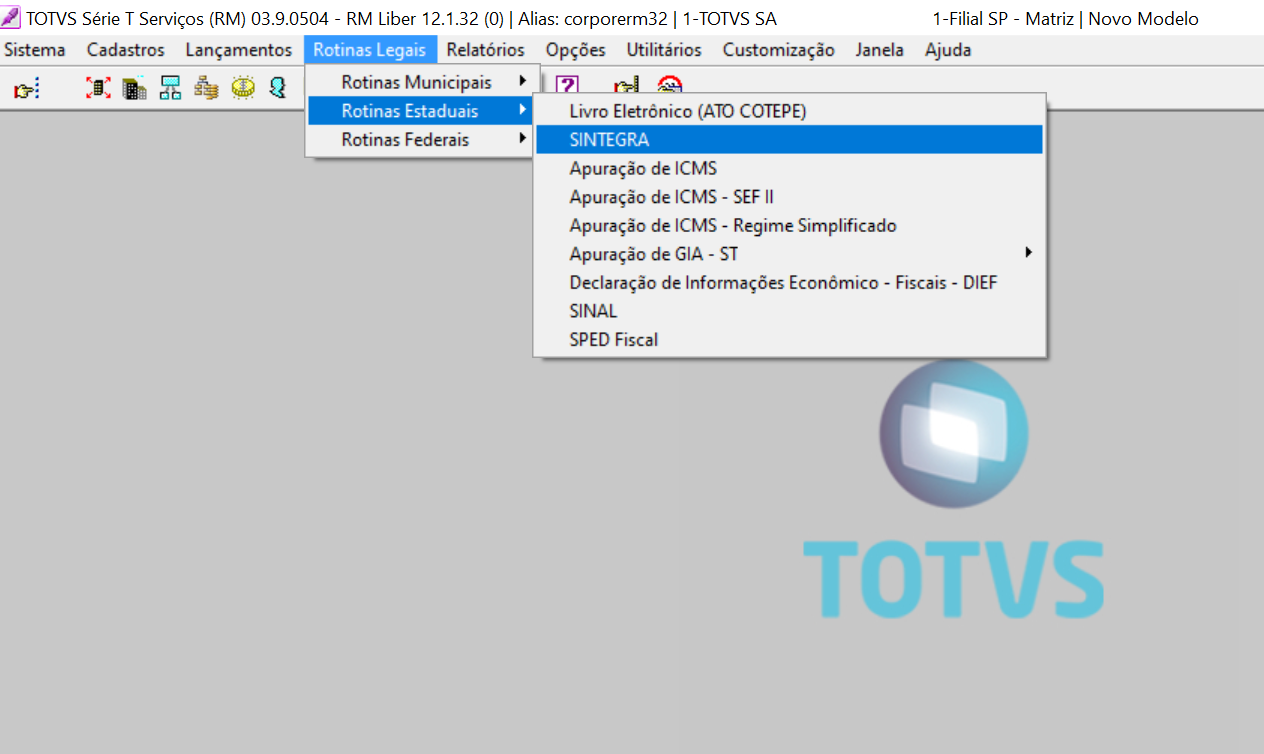This screenshot has height=754, width=1264.
Task: Expand the Rotinas Estaduais submenu
Action: coord(422,110)
